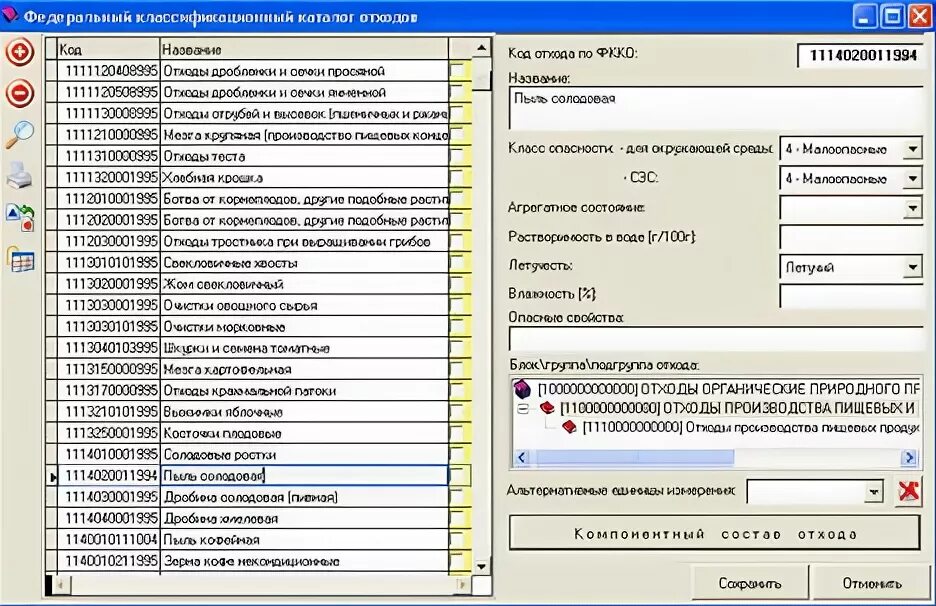Select node 'ОТХОДЫ ПРОИЗВОДСТВА ПИЩЕВЫХ'
Screen dimensions: 936x606
pos(738,408)
